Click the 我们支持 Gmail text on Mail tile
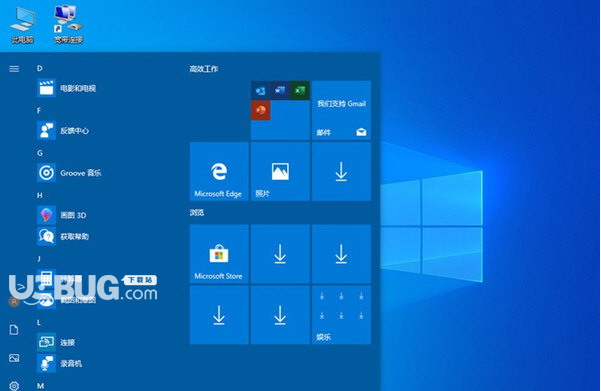Screen dimensions: 601x391 point(341,104)
